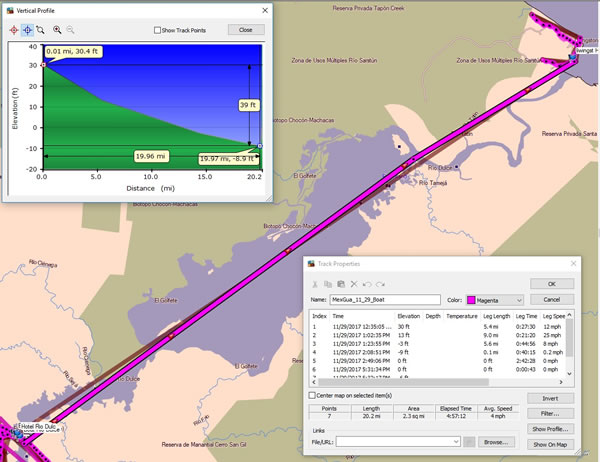
Task: Select track point row 3 at 1:23:55 PM
Action: click(438, 344)
